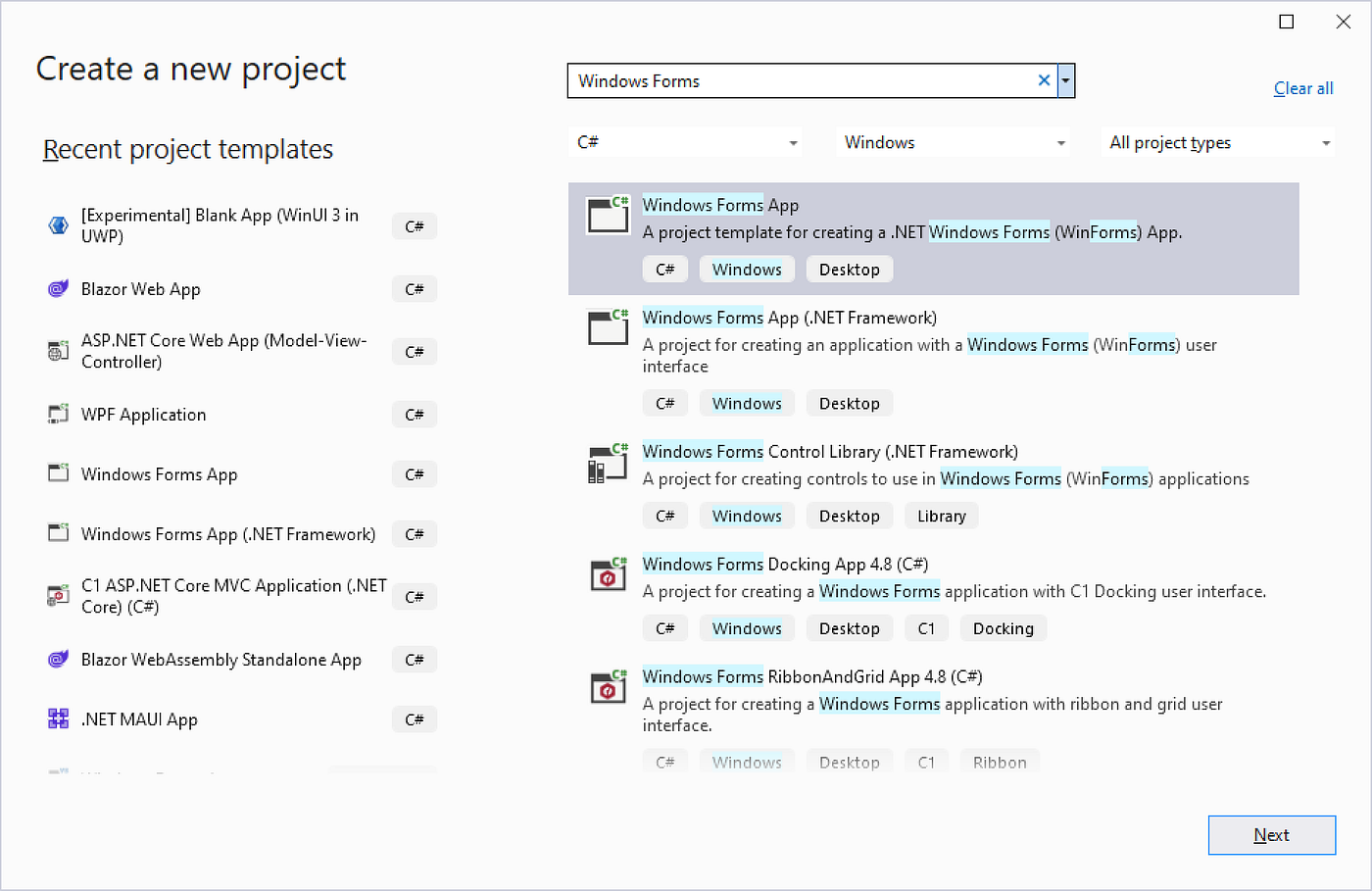Screen dimensions: 1372x891
Task: Click the Windows Forms Control Library icon
Action: (608, 464)
